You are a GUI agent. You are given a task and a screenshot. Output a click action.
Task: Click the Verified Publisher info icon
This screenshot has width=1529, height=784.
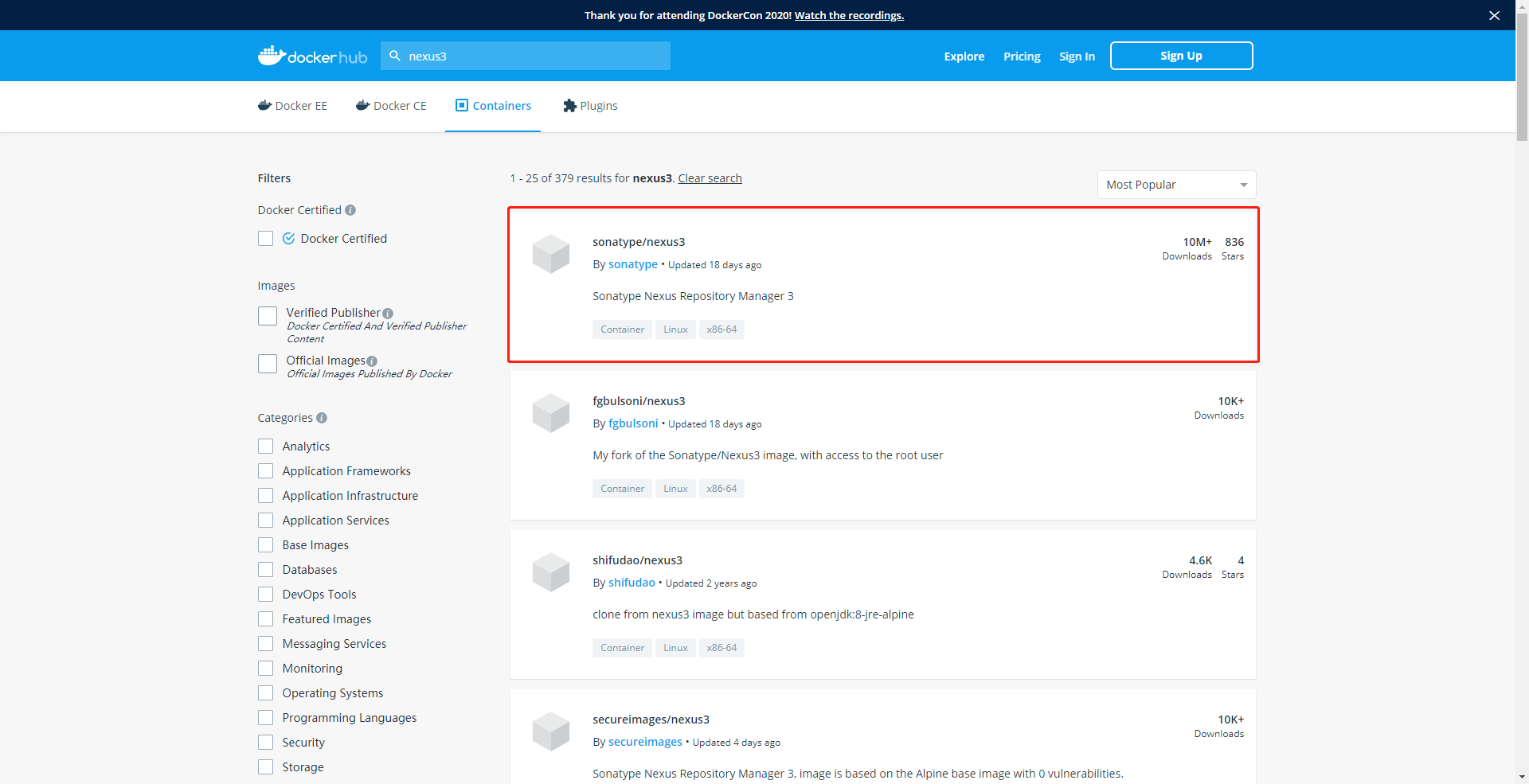pyautogui.click(x=388, y=314)
